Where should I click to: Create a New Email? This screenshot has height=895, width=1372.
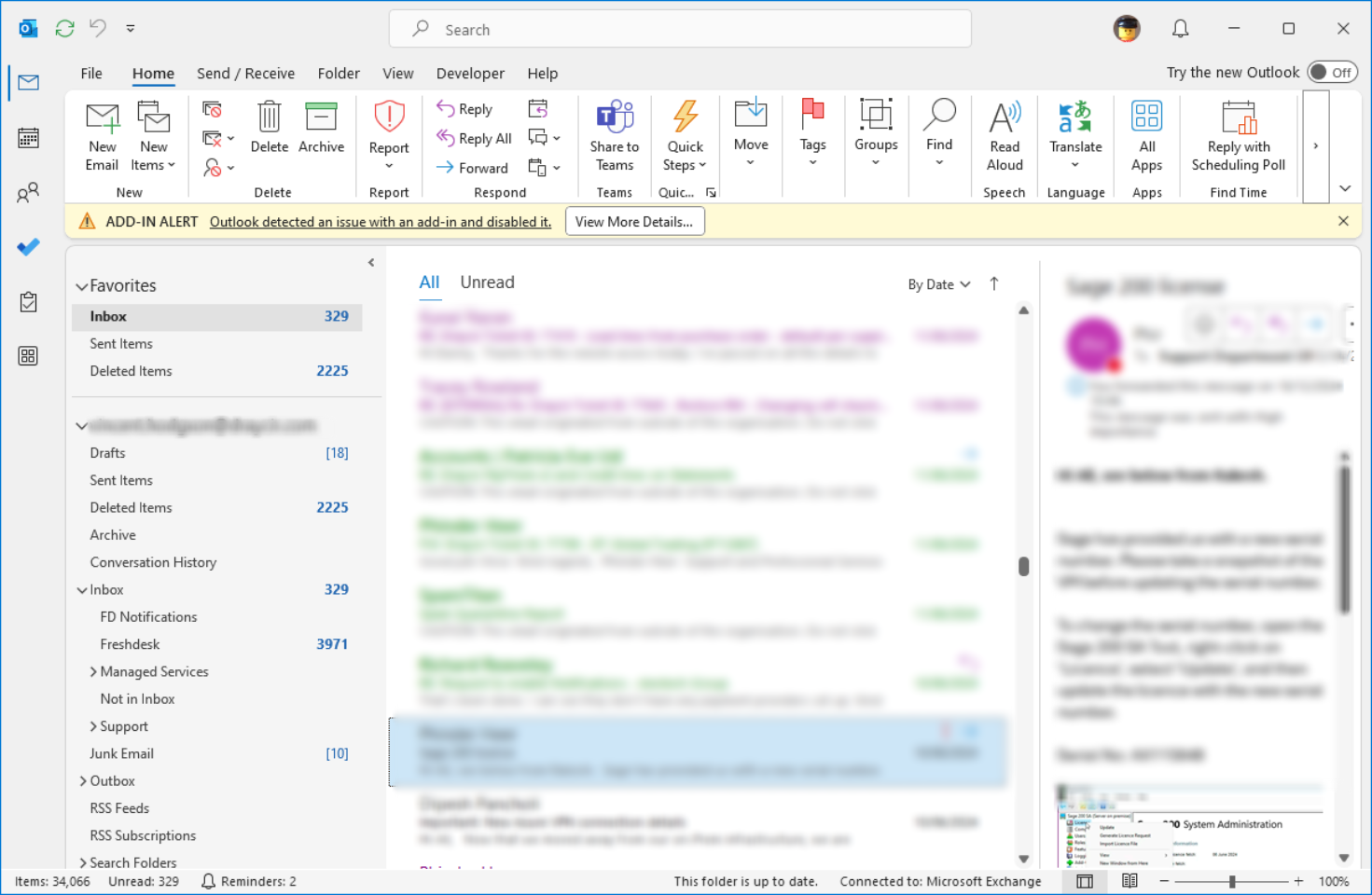tap(103, 137)
